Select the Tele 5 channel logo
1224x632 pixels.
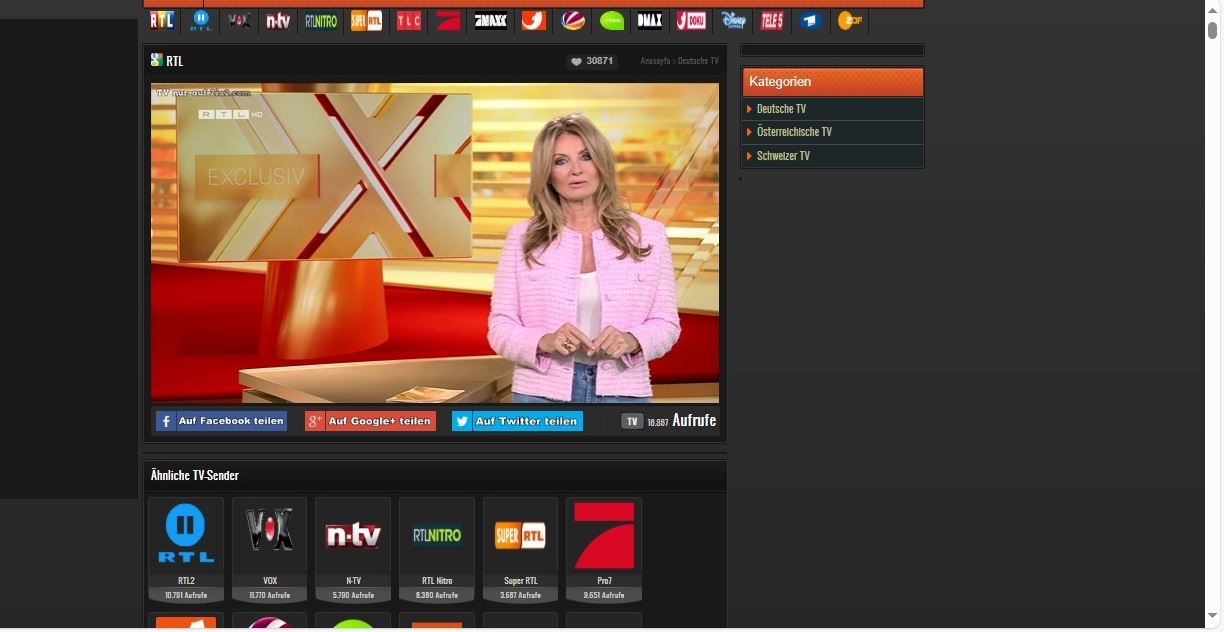pyautogui.click(x=771, y=21)
